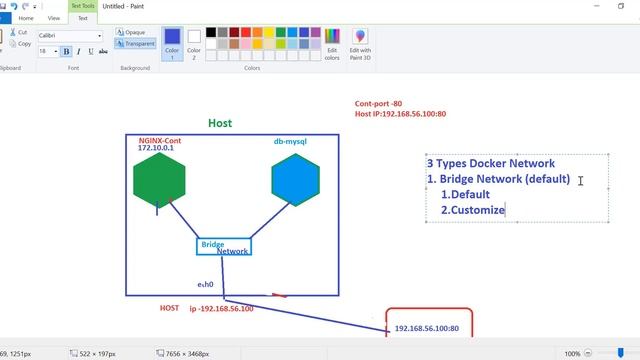Screen dimensions: 640x360
Task: Copy the selection using the Copy icon
Action: click(x=20, y=44)
